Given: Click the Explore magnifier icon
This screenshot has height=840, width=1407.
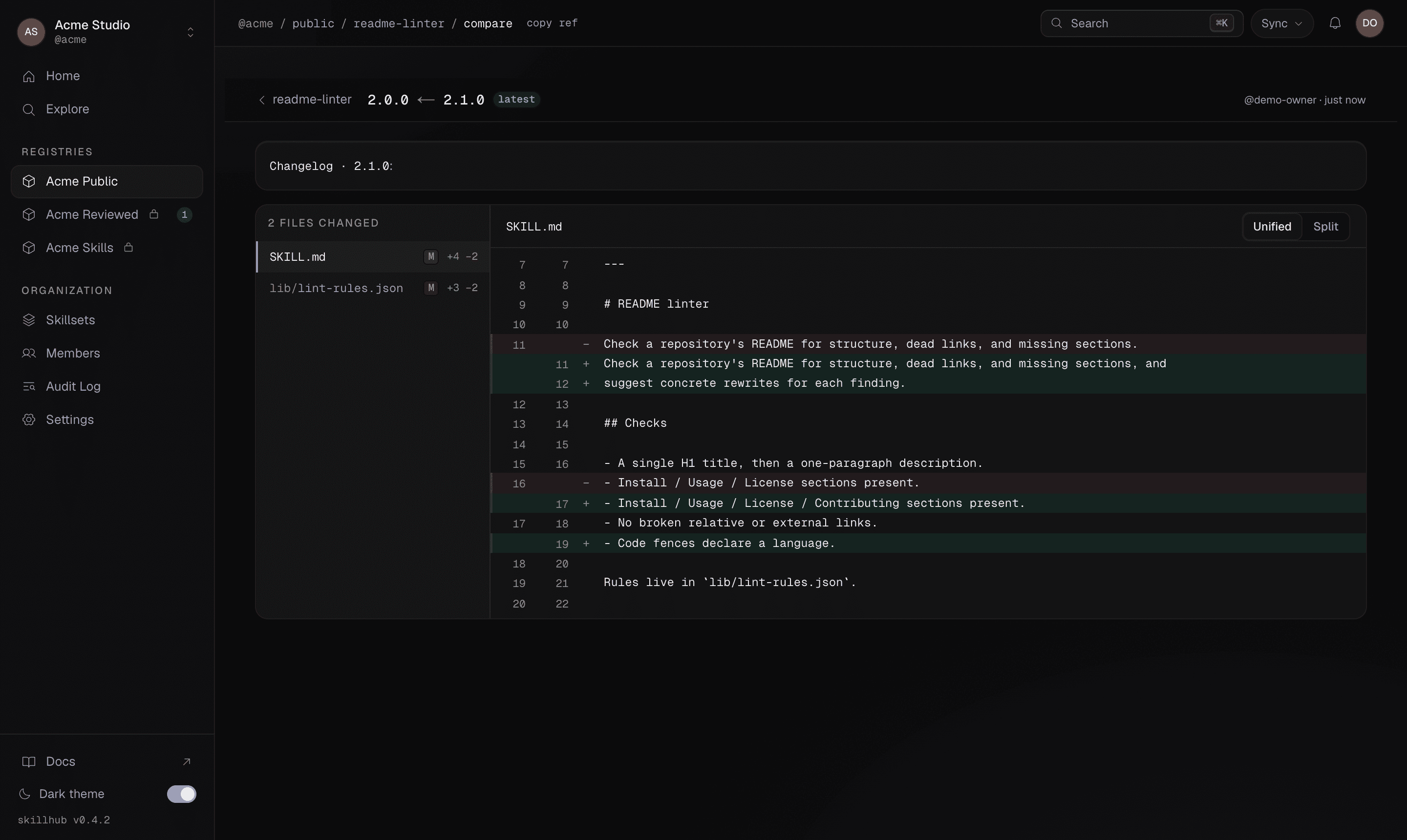Looking at the screenshot, I should [x=29, y=109].
